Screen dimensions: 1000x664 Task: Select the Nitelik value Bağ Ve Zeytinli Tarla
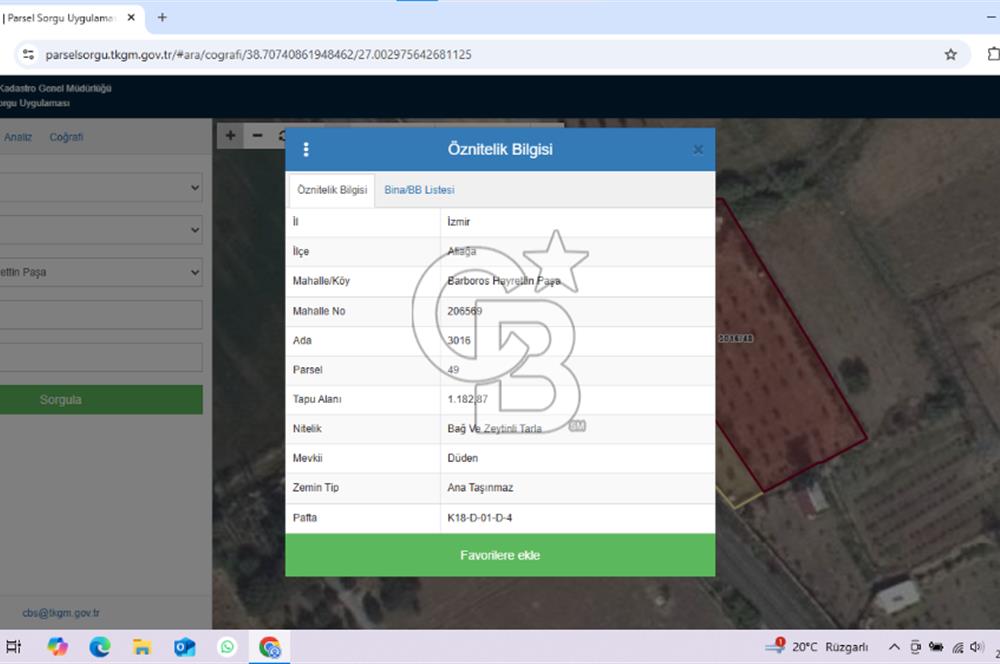(494, 429)
